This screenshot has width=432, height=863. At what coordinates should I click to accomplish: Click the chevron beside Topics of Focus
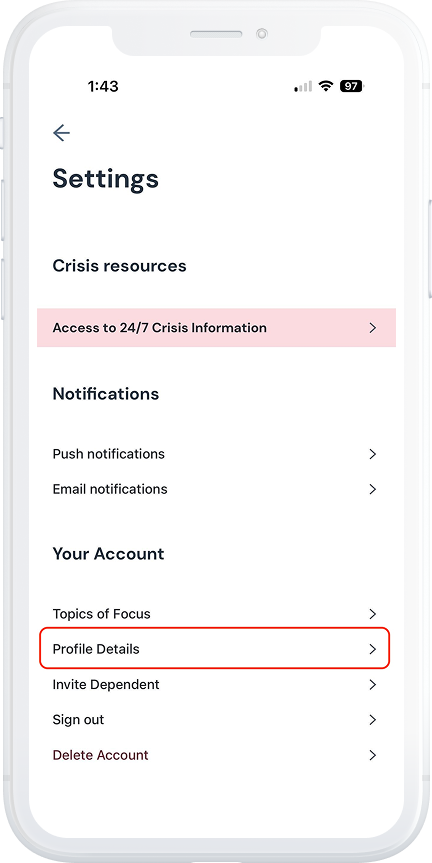(x=373, y=614)
